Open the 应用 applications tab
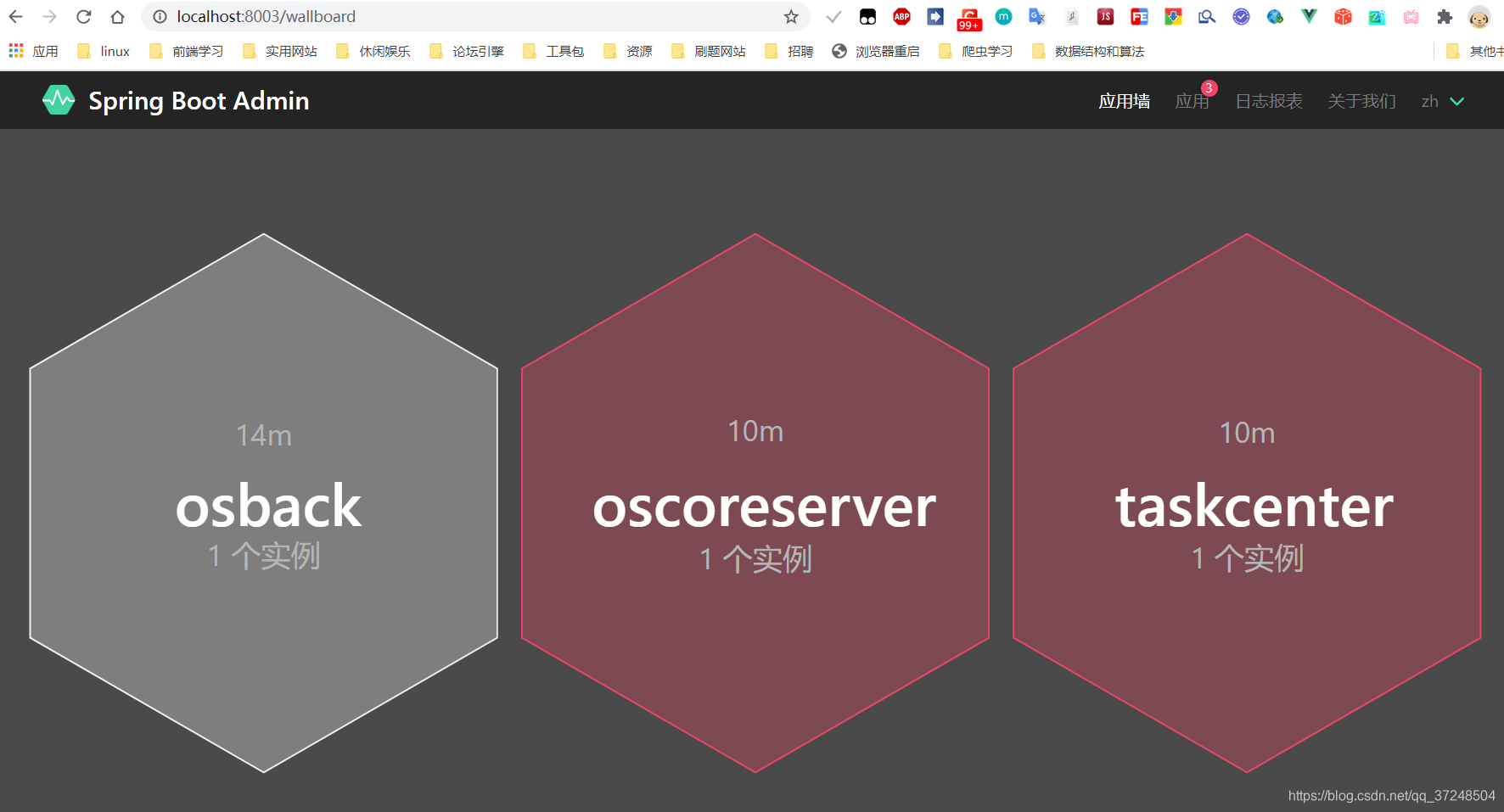The width and height of the screenshot is (1504, 812). click(1192, 101)
